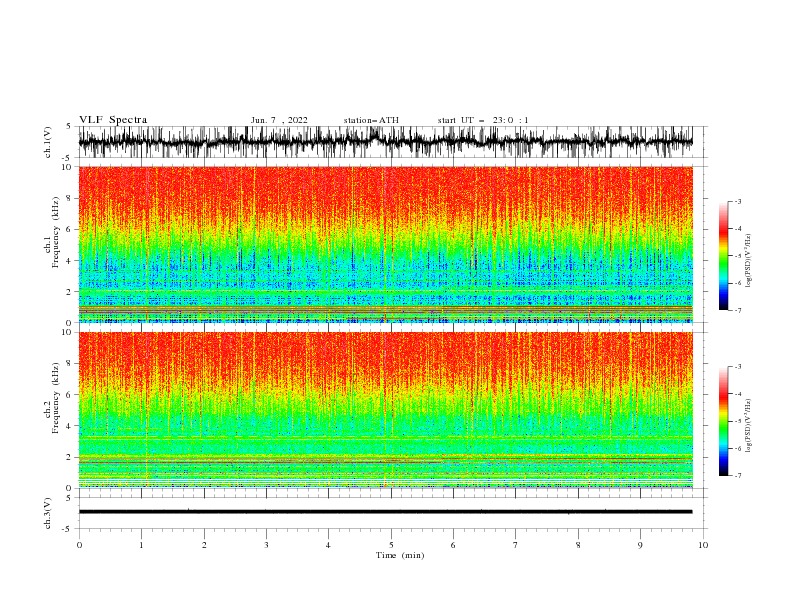
Task: Click the "ch.1(V)" axis label
Action: pos(48,142)
